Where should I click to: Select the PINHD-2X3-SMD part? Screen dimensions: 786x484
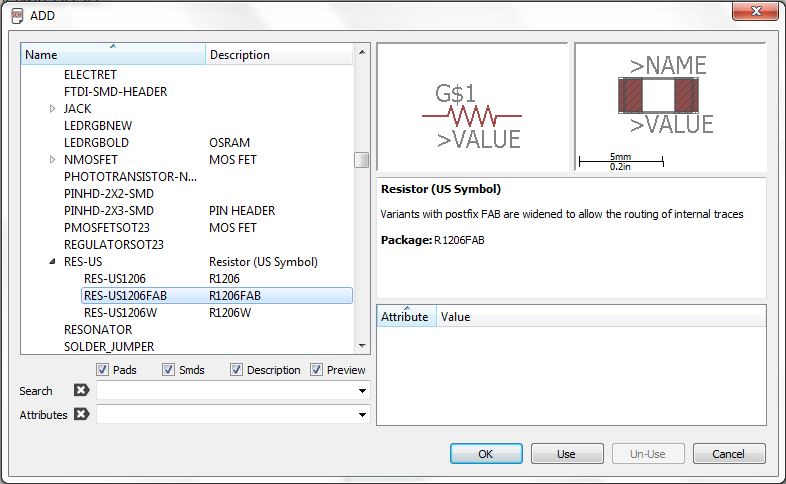[109, 211]
